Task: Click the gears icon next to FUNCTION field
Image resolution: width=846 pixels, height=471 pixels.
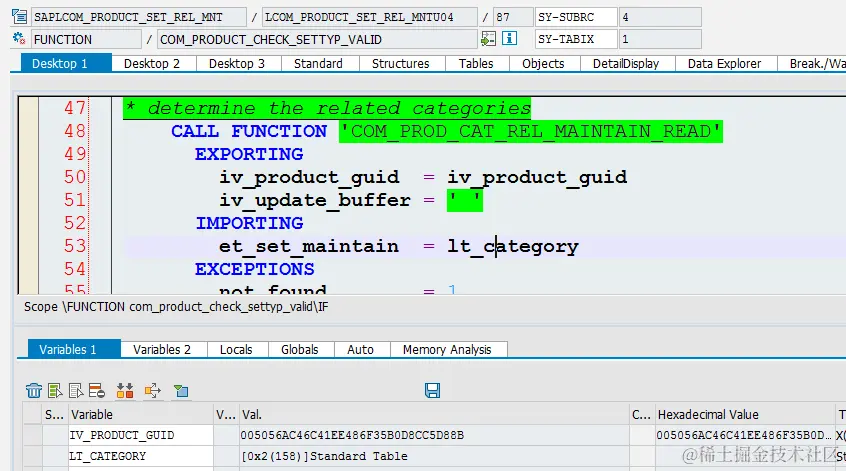Action: pos(19,38)
